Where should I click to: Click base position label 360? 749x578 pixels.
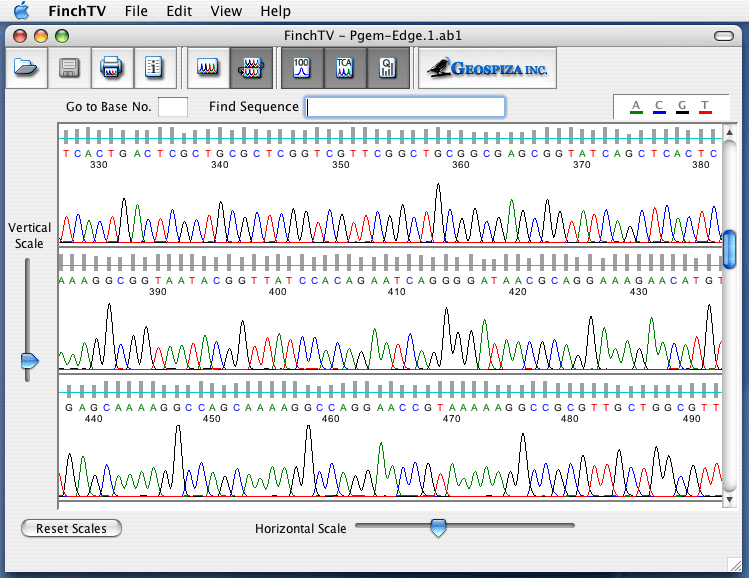pyautogui.click(x=460, y=165)
